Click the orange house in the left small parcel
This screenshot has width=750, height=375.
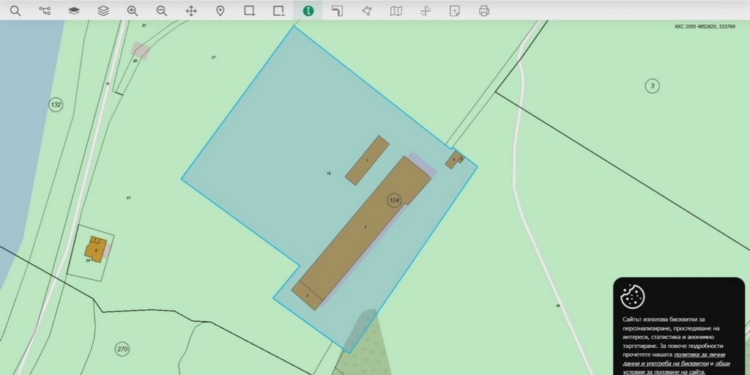96,250
